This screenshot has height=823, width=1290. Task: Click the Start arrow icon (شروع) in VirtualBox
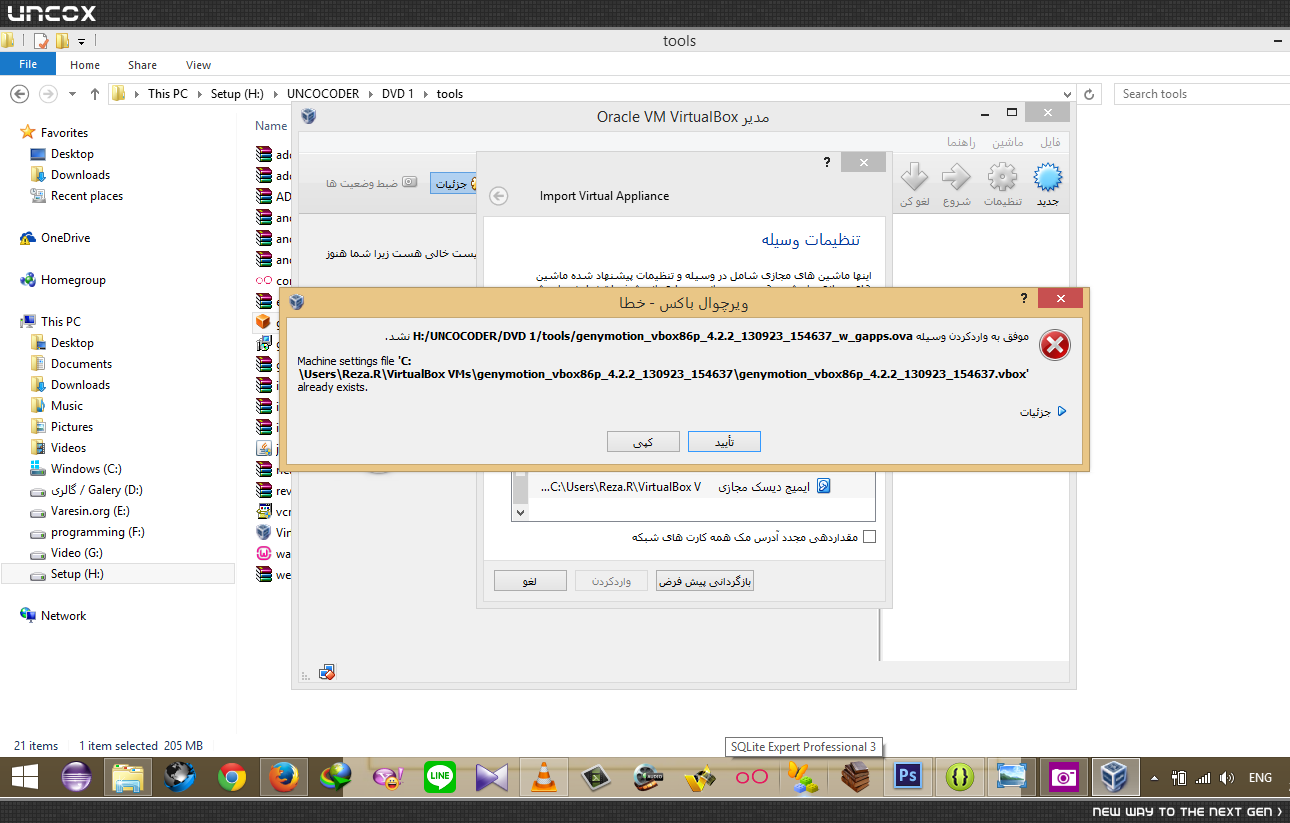957,178
